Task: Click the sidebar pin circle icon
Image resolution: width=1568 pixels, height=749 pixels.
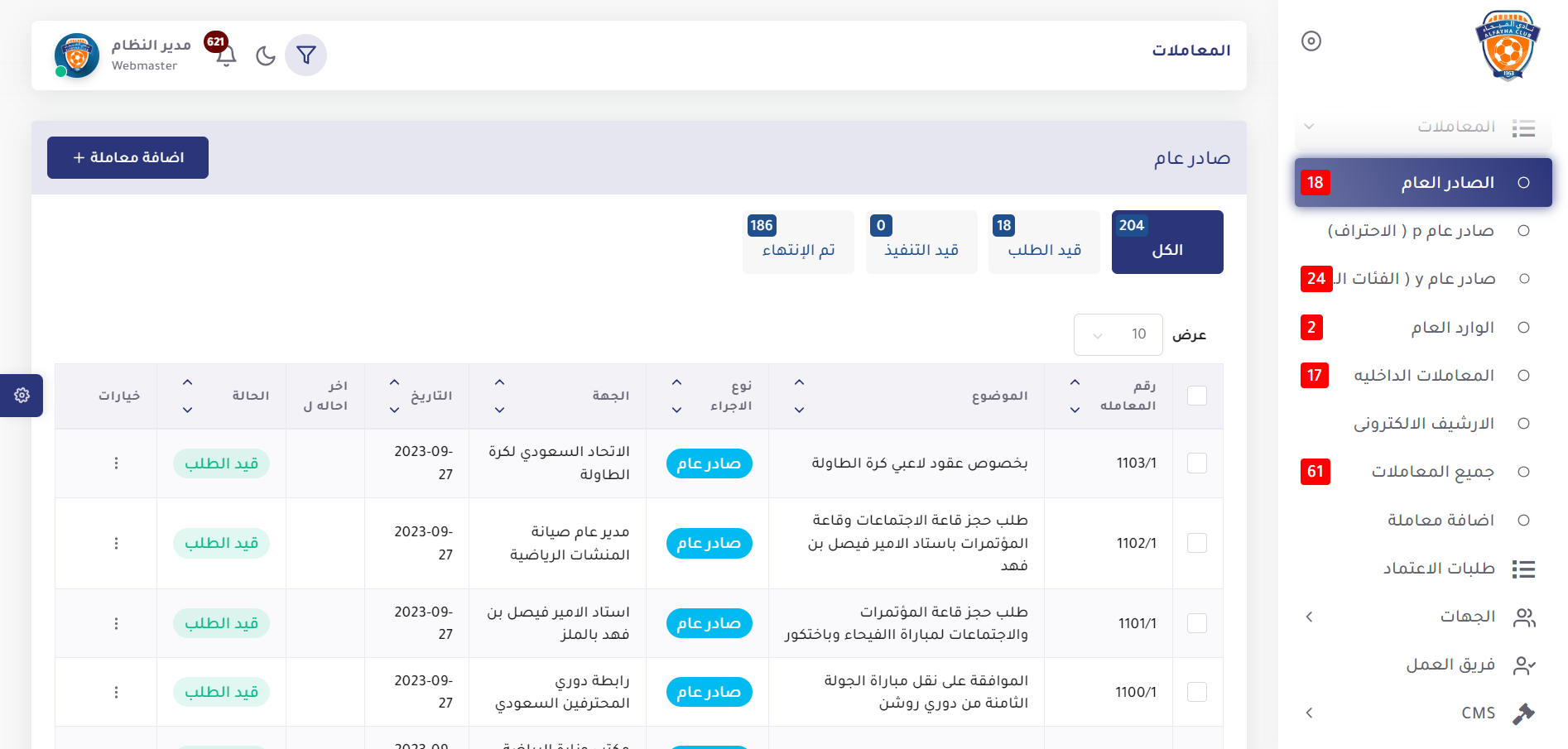Action: tap(1311, 41)
